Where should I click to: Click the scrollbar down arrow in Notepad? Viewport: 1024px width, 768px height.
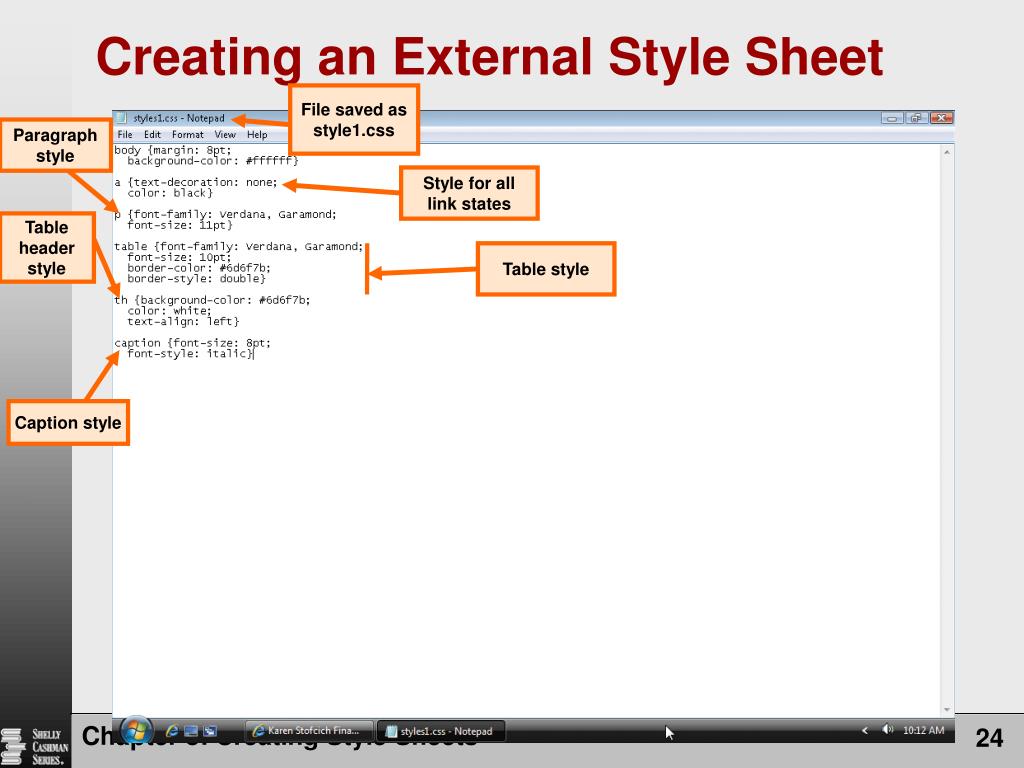[x=947, y=710]
